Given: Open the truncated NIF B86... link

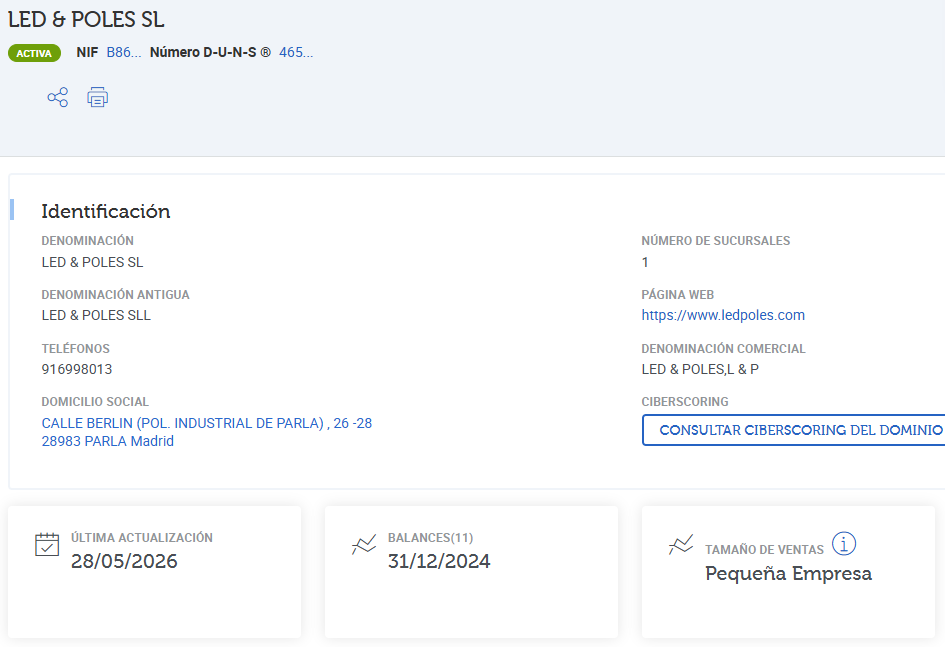Looking at the screenshot, I should click(x=124, y=52).
